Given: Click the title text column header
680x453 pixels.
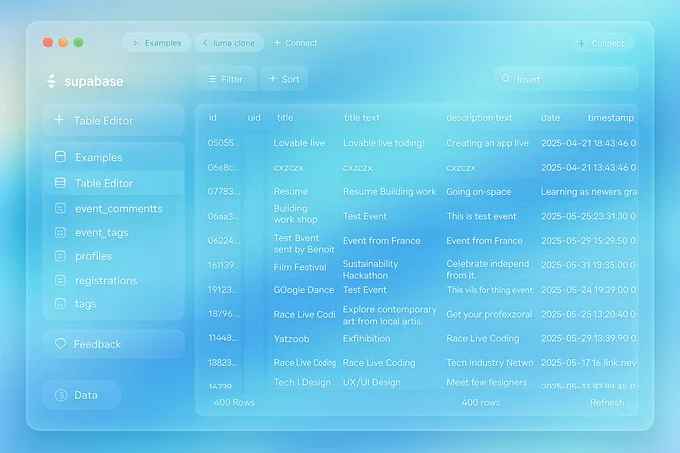Looking at the screenshot, I should (362, 117).
